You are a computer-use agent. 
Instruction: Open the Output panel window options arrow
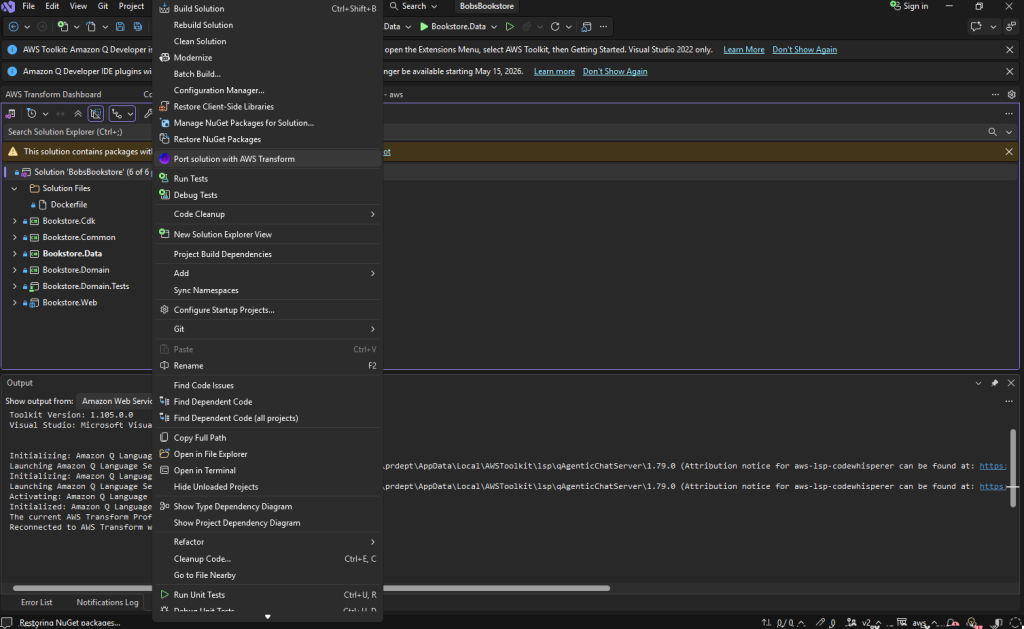978,383
